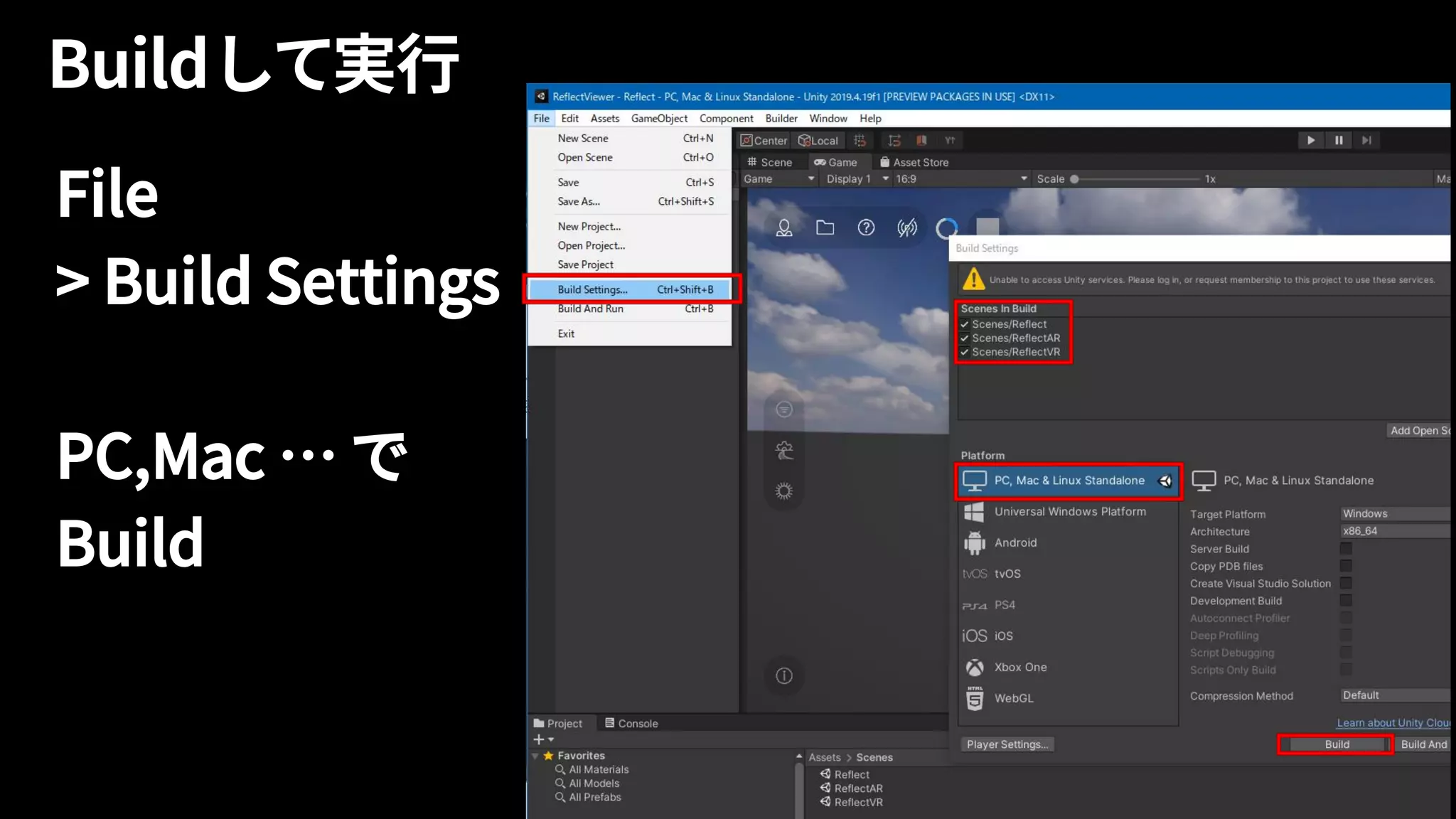Image resolution: width=1456 pixels, height=819 pixels.
Task: Enable Create Visual Studio Solution checkbox
Action: pos(1346,583)
